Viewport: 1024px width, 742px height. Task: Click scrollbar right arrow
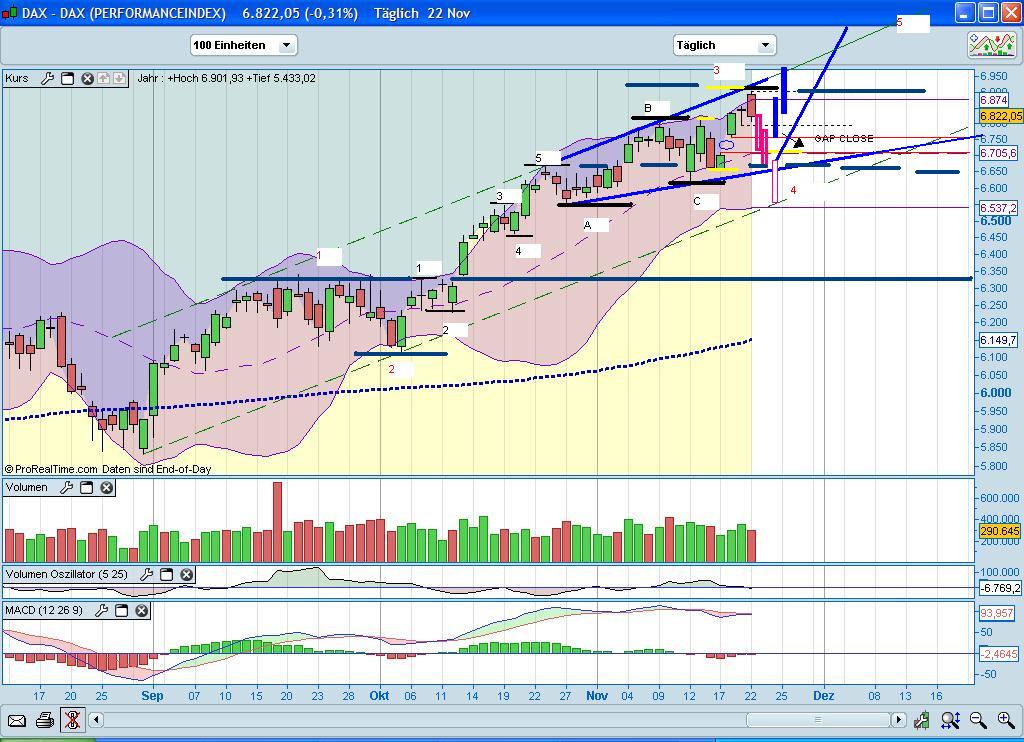899,720
